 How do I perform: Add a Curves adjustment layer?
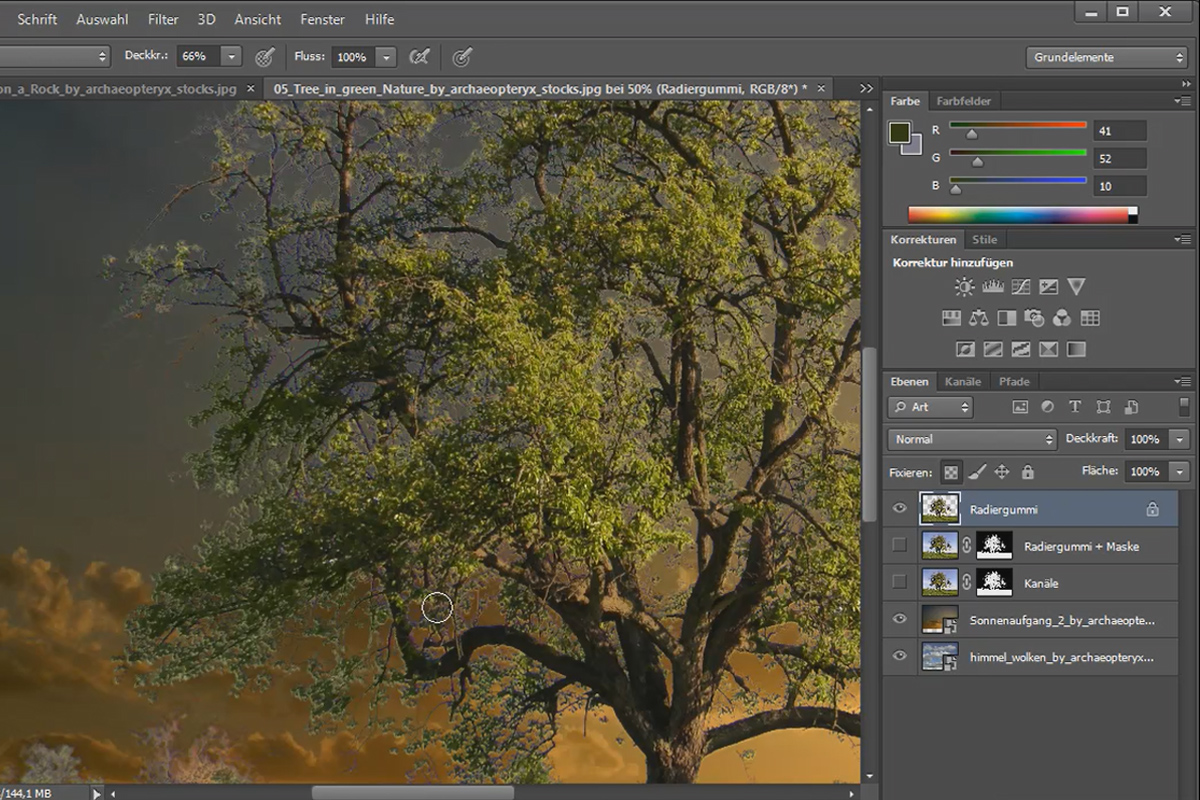1020,287
